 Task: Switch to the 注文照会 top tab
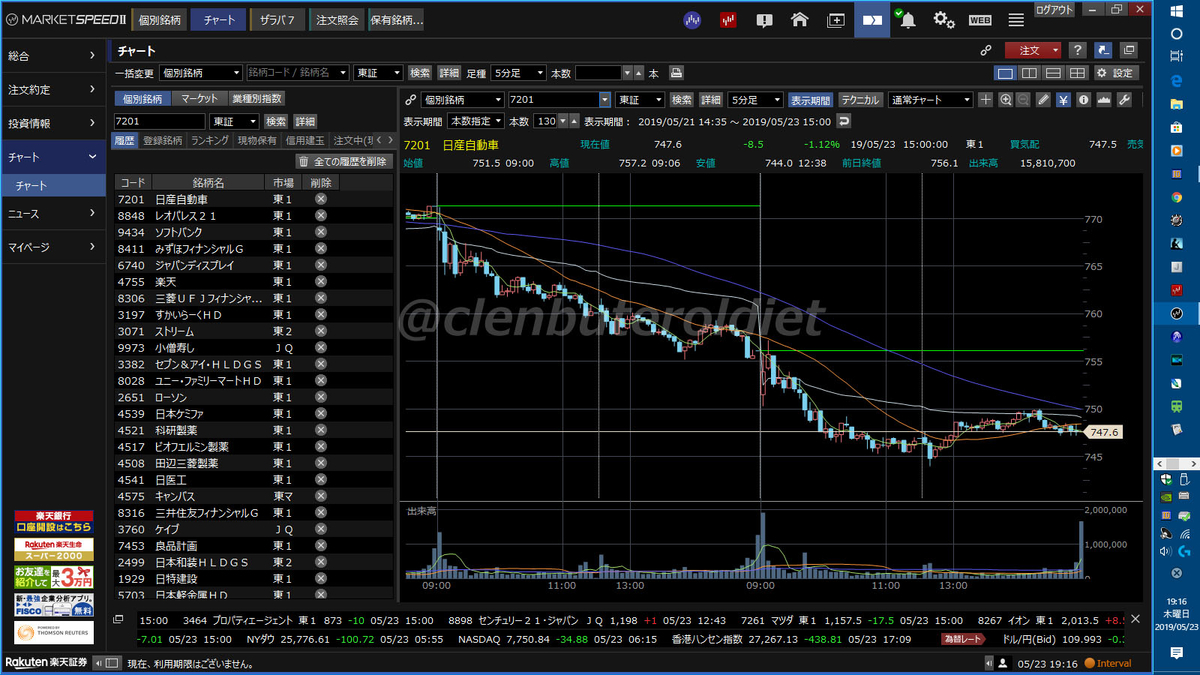[337, 19]
